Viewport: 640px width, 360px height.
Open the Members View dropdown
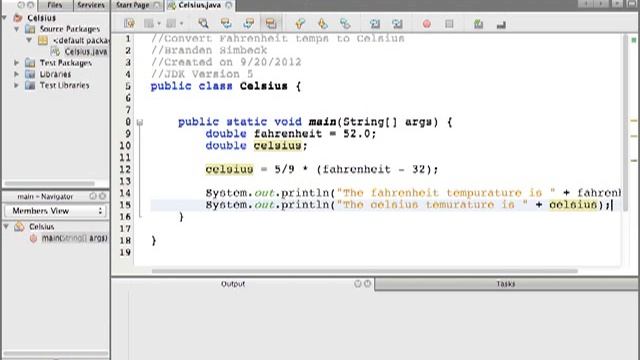coord(56,211)
